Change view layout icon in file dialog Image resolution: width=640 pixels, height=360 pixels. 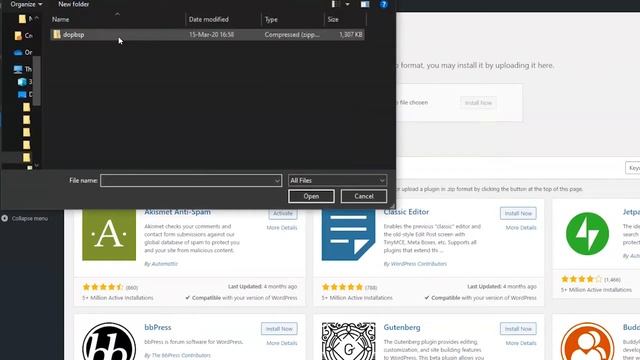[336, 4]
